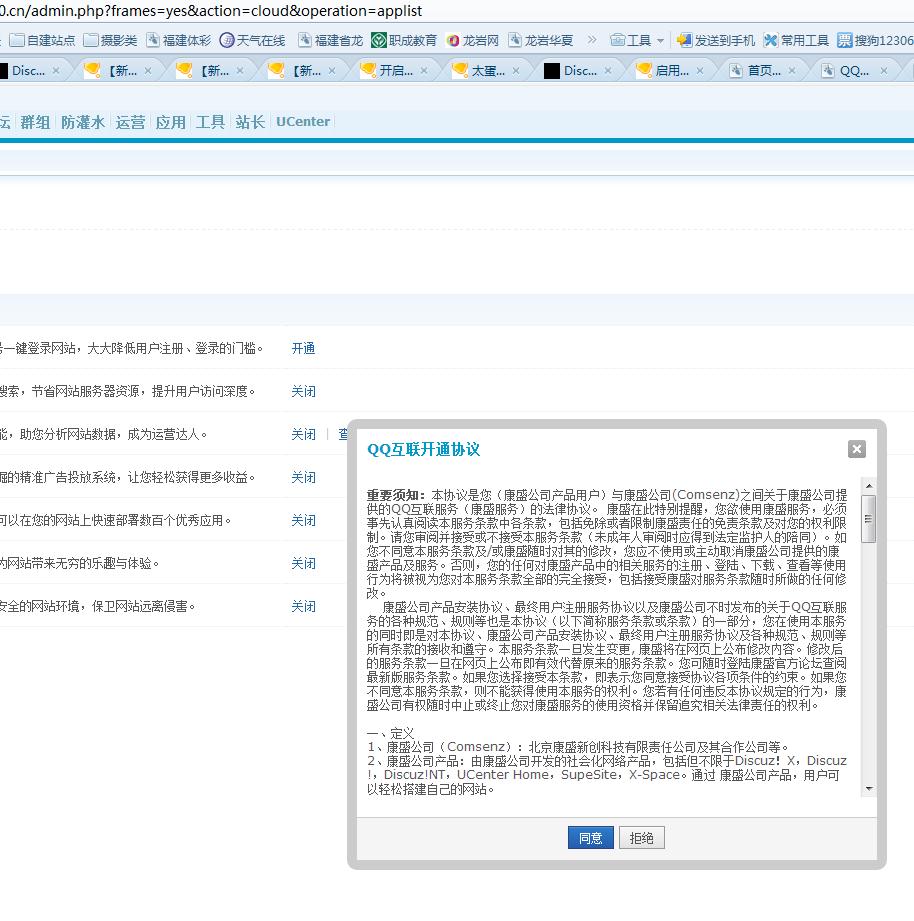Close the QQ... browser tab
This screenshot has width=914, height=921.
[x=883, y=71]
